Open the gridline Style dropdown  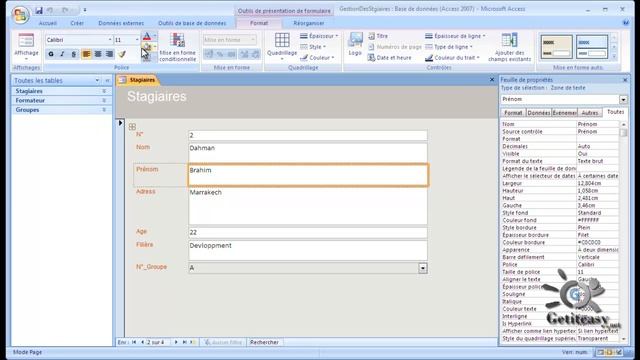click(x=313, y=47)
